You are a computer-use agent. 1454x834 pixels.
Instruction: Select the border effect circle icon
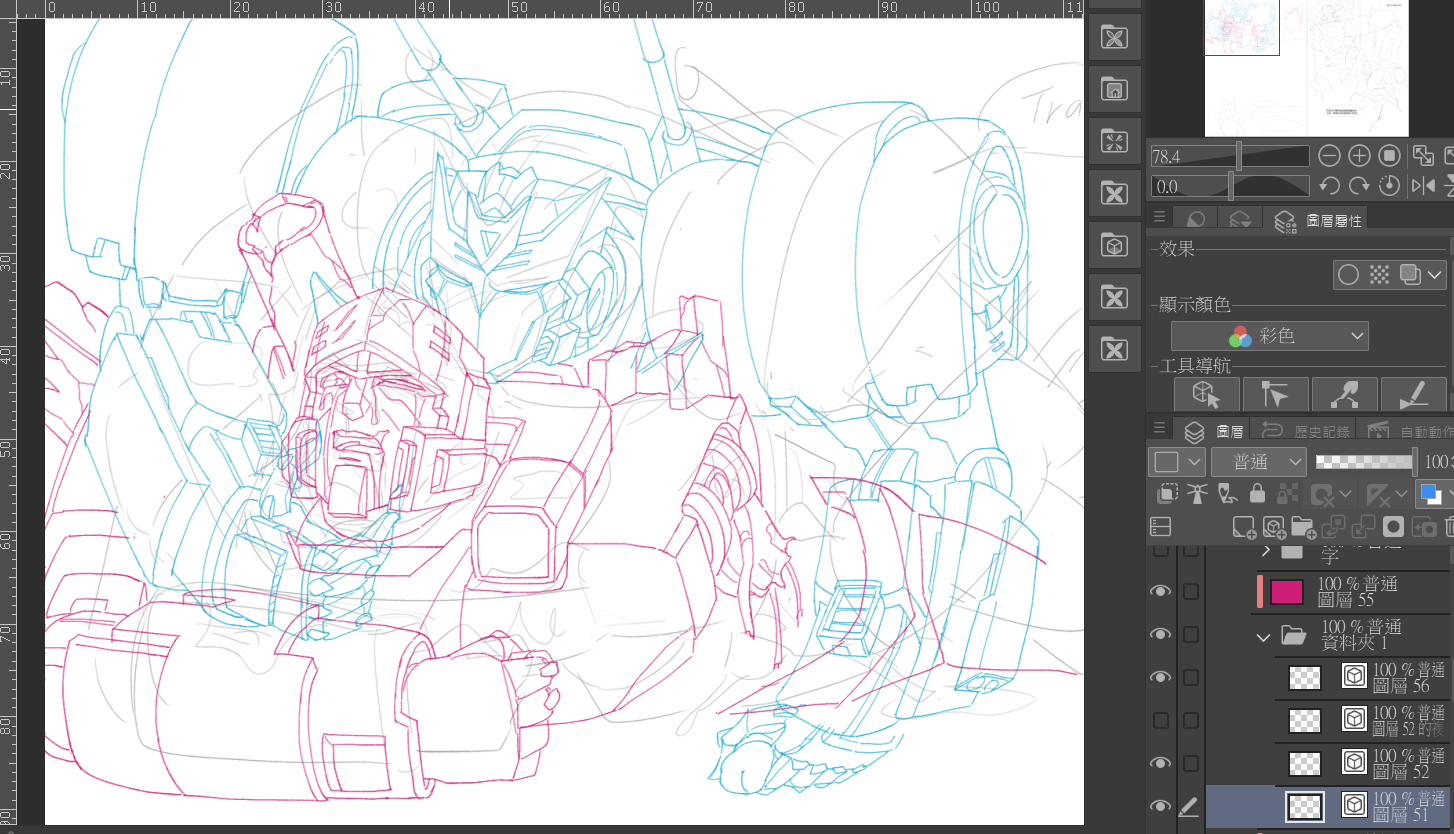tap(1348, 274)
